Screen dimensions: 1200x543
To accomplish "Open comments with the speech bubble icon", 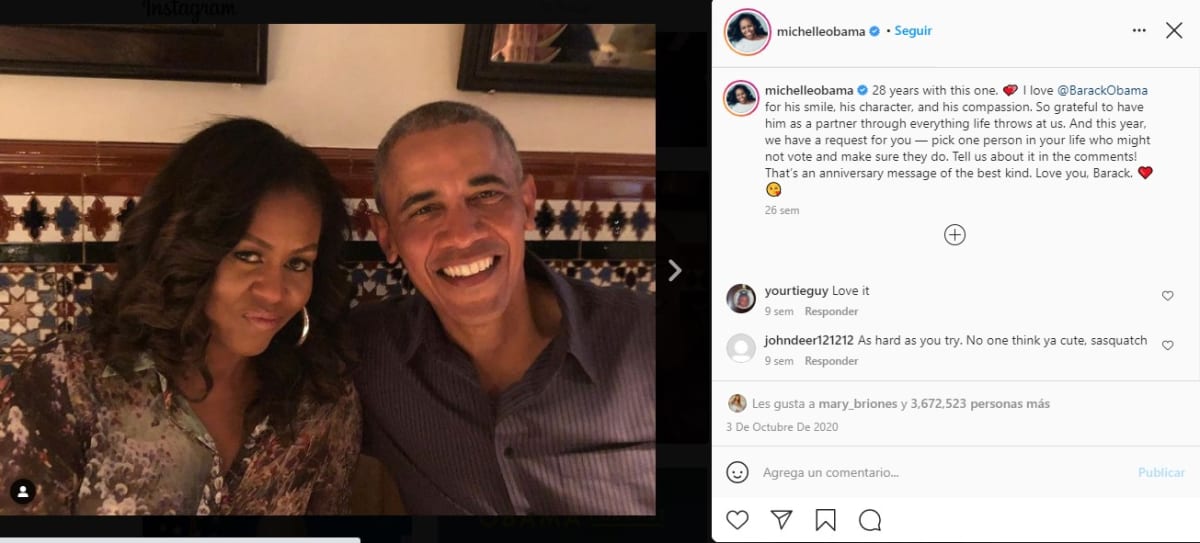I will point(870,520).
